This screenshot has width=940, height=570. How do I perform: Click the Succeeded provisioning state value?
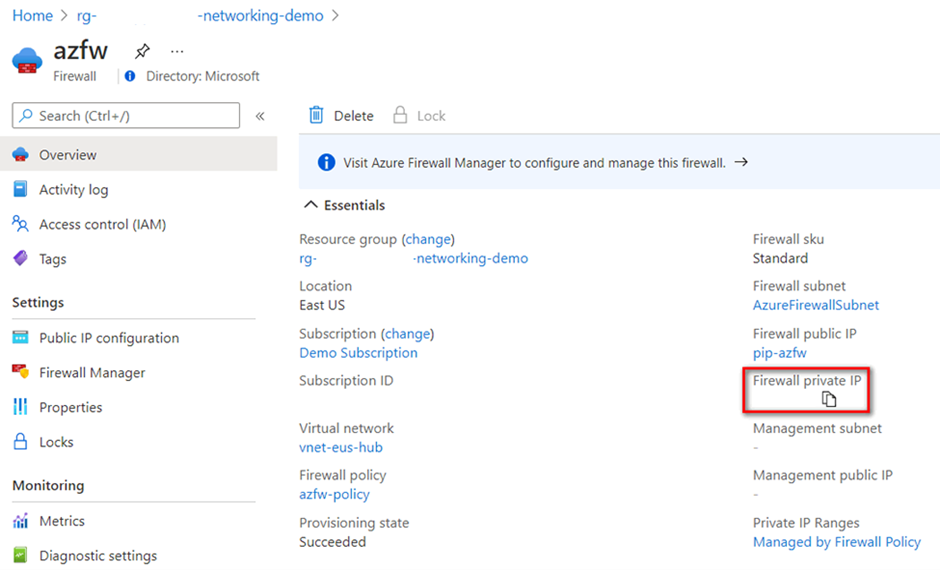[x=333, y=542]
